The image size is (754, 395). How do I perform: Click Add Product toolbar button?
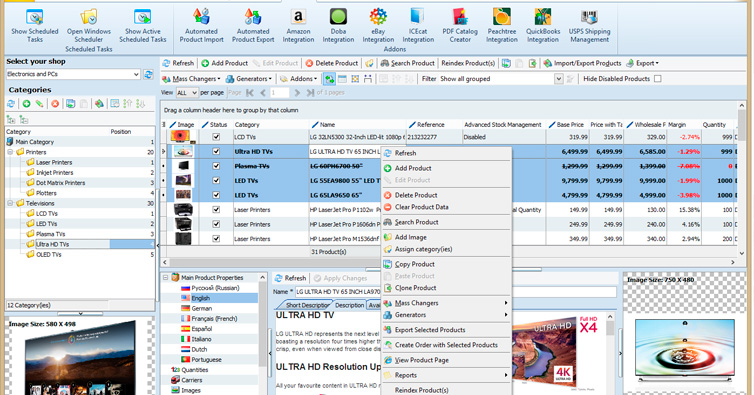[225, 63]
